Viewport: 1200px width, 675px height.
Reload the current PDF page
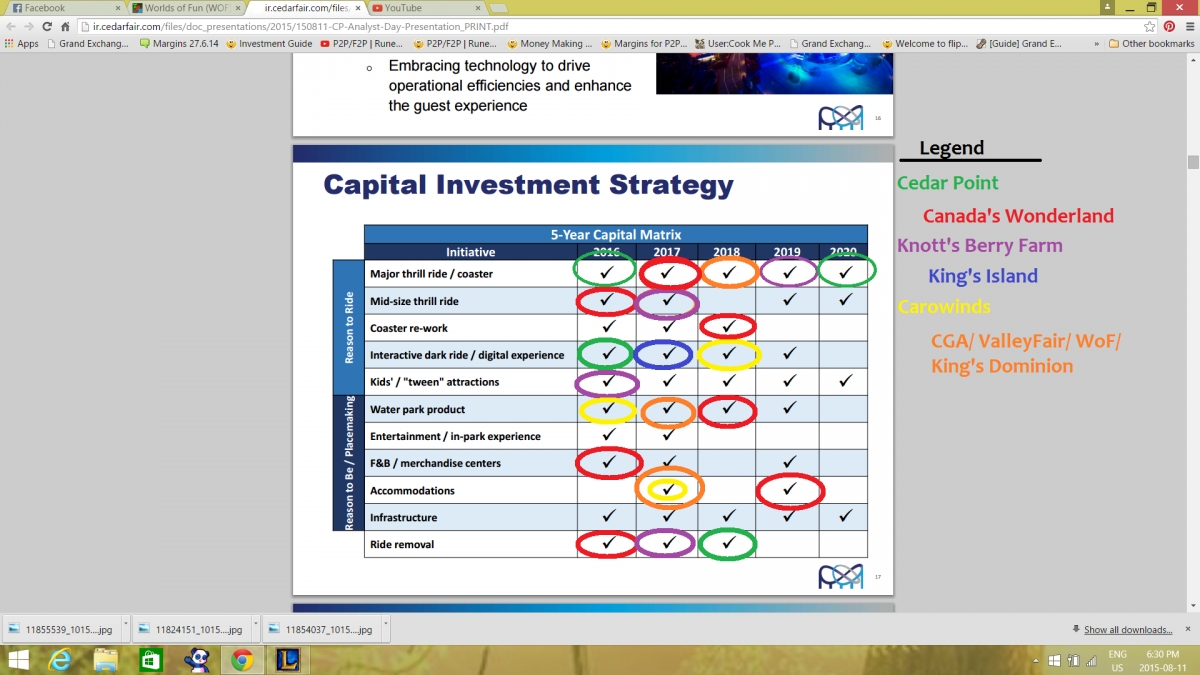(x=47, y=26)
